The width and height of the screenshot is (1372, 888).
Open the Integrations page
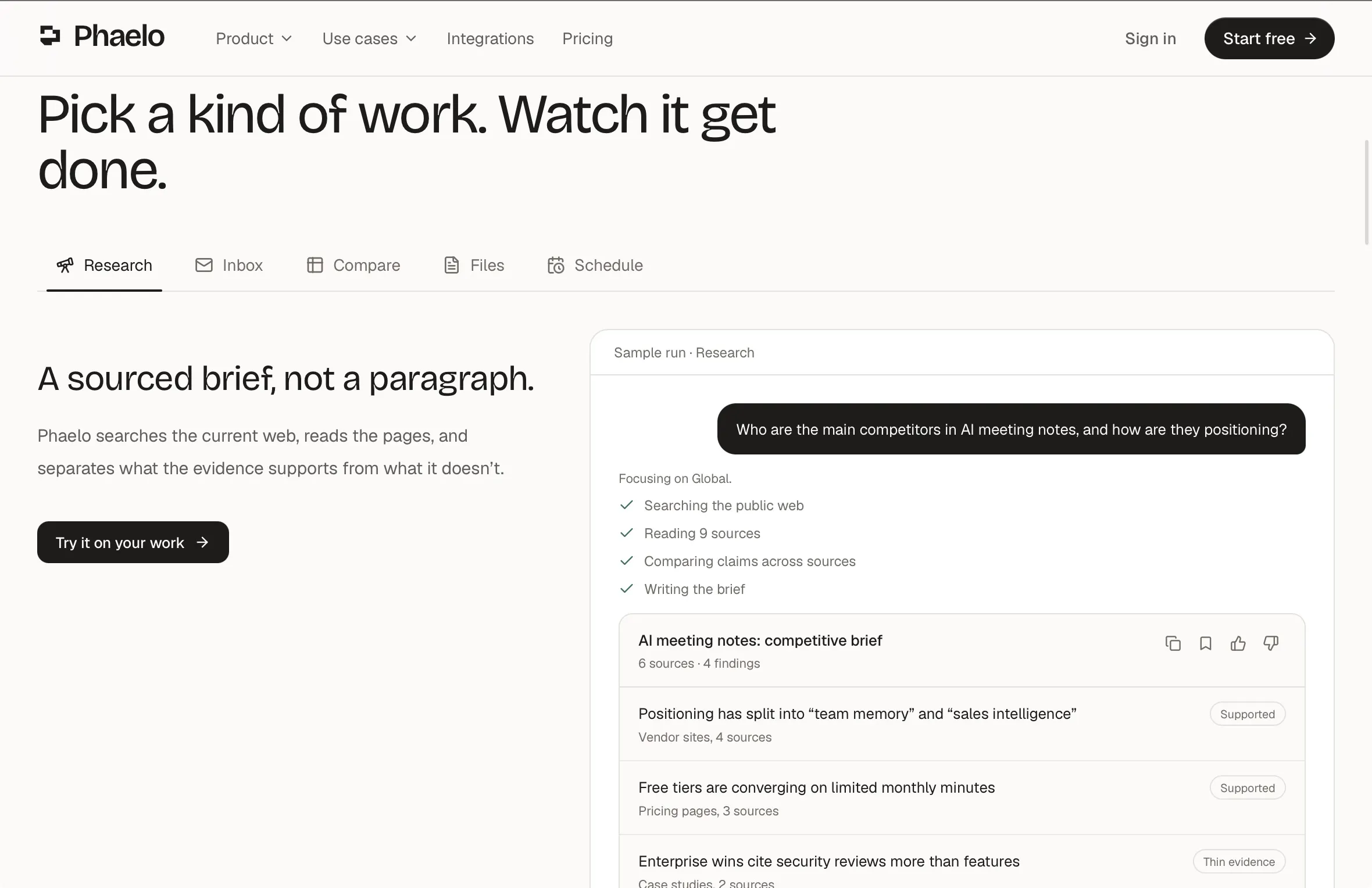pyautogui.click(x=490, y=38)
